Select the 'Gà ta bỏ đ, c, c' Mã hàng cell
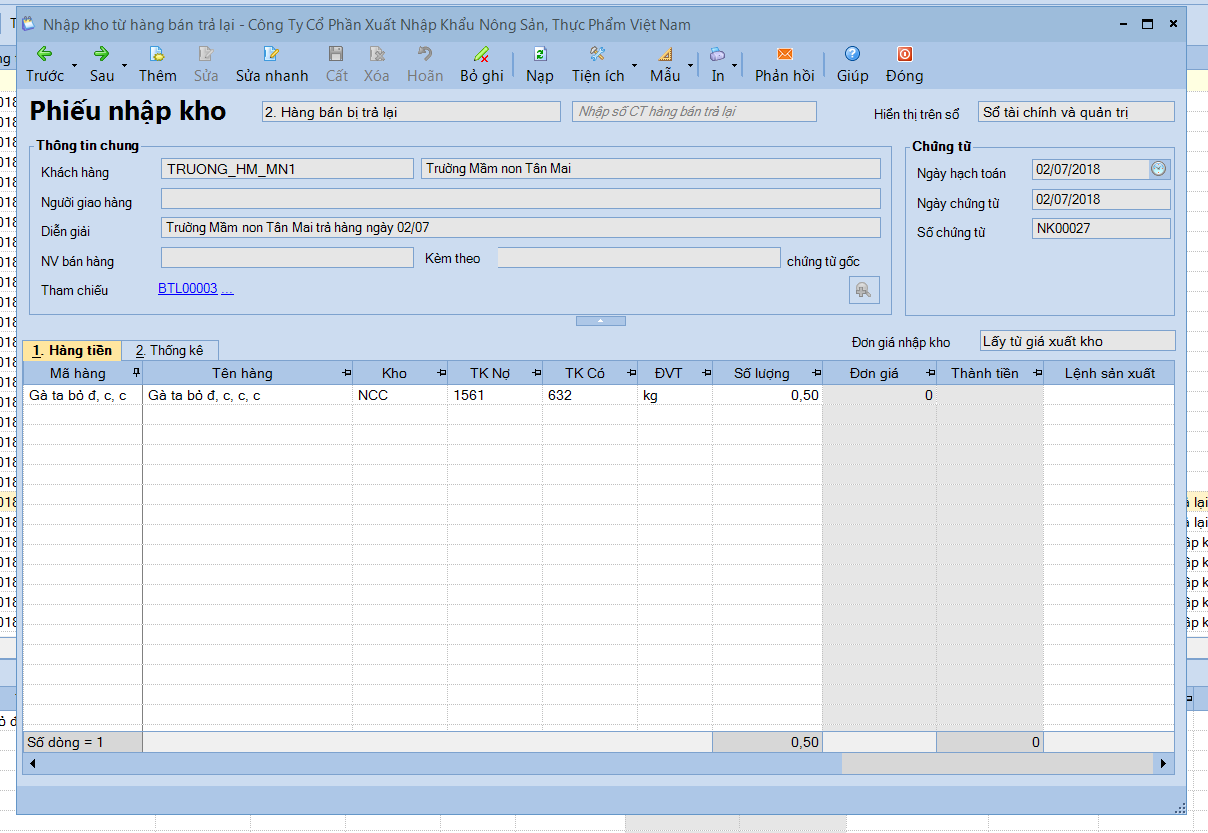Viewport: 1208px width, 833px height. pyautogui.click(x=83, y=395)
